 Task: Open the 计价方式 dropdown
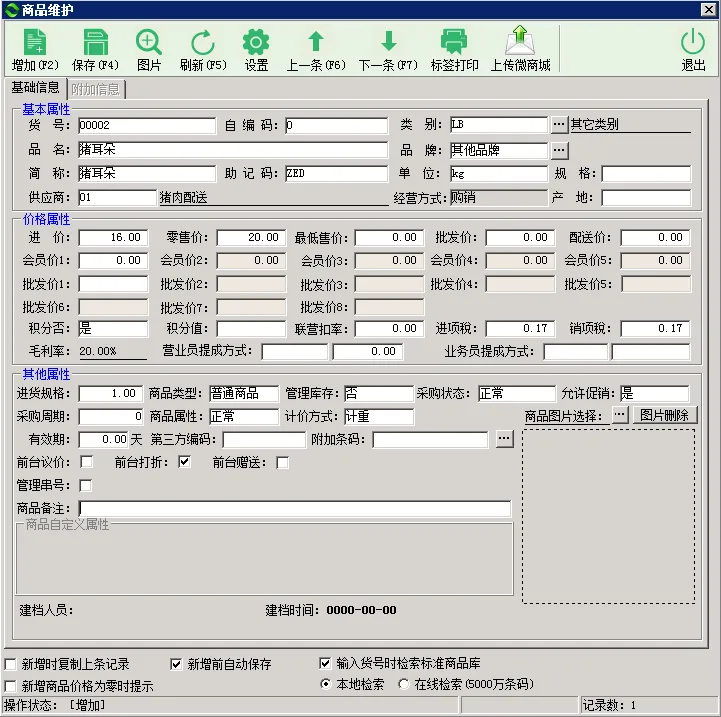[x=379, y=417]
